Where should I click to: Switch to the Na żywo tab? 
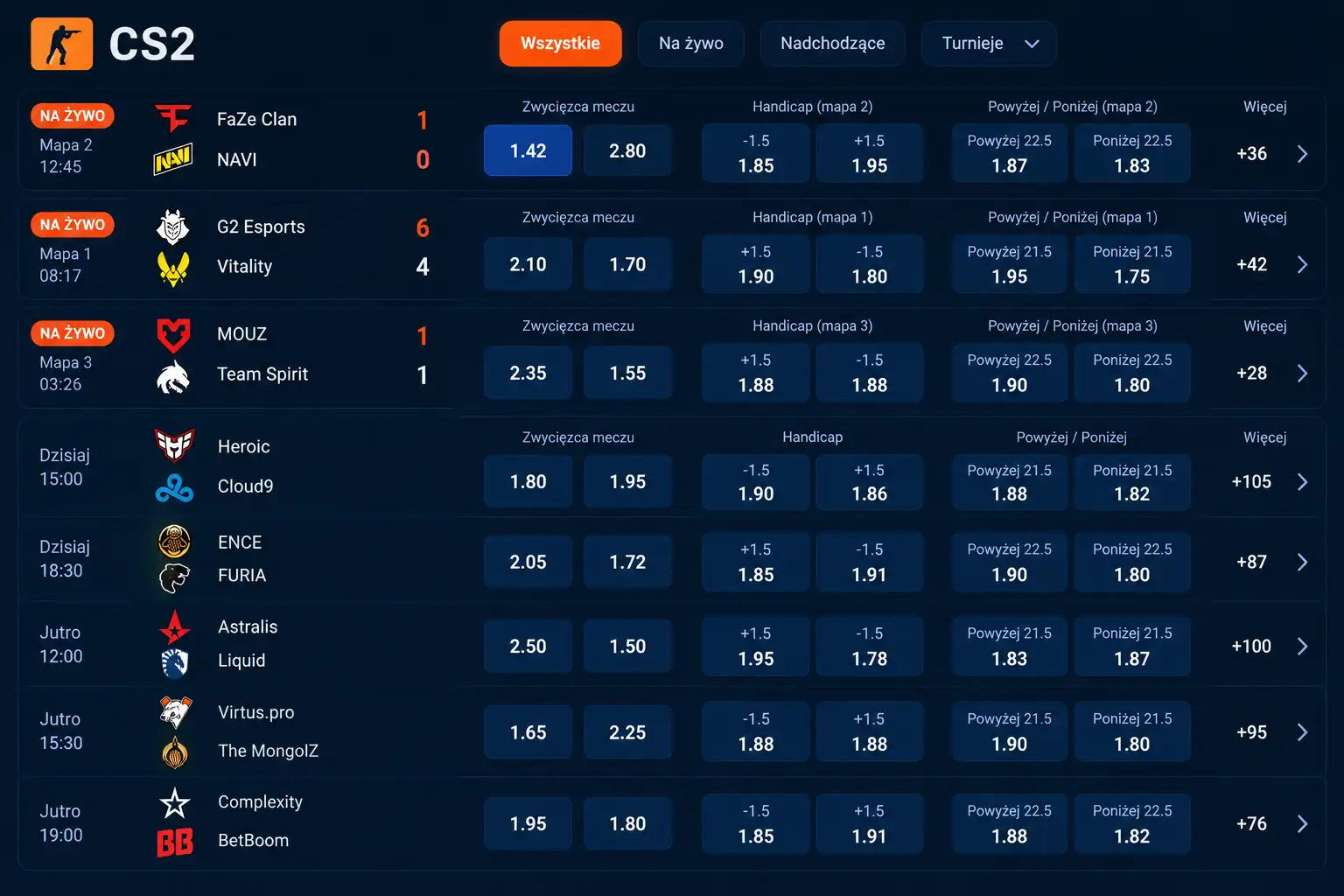click(x=691, y=44)
